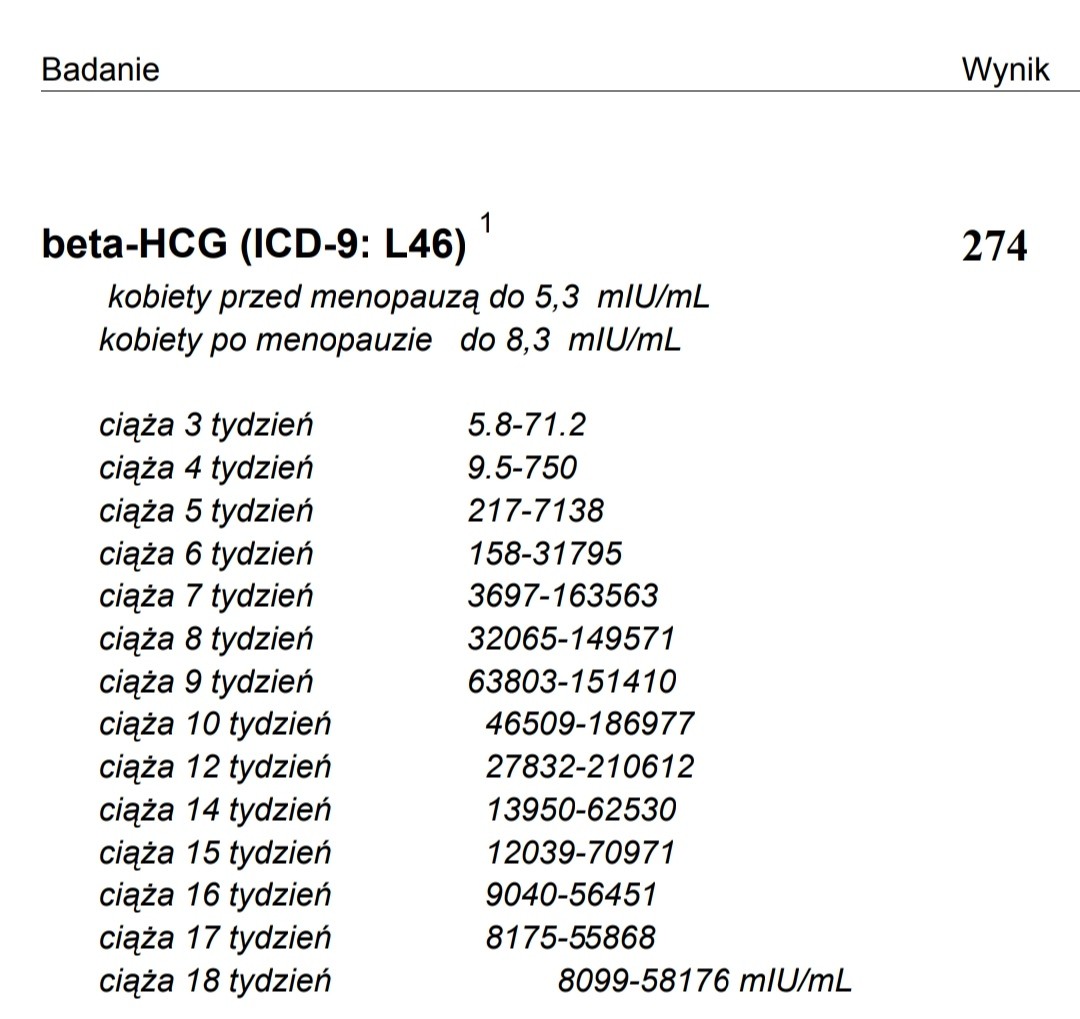Viewport: 1080px width, 1019px height.
Task: Select the 'ciąża 10 tydzień' row label
Action: 215,723
